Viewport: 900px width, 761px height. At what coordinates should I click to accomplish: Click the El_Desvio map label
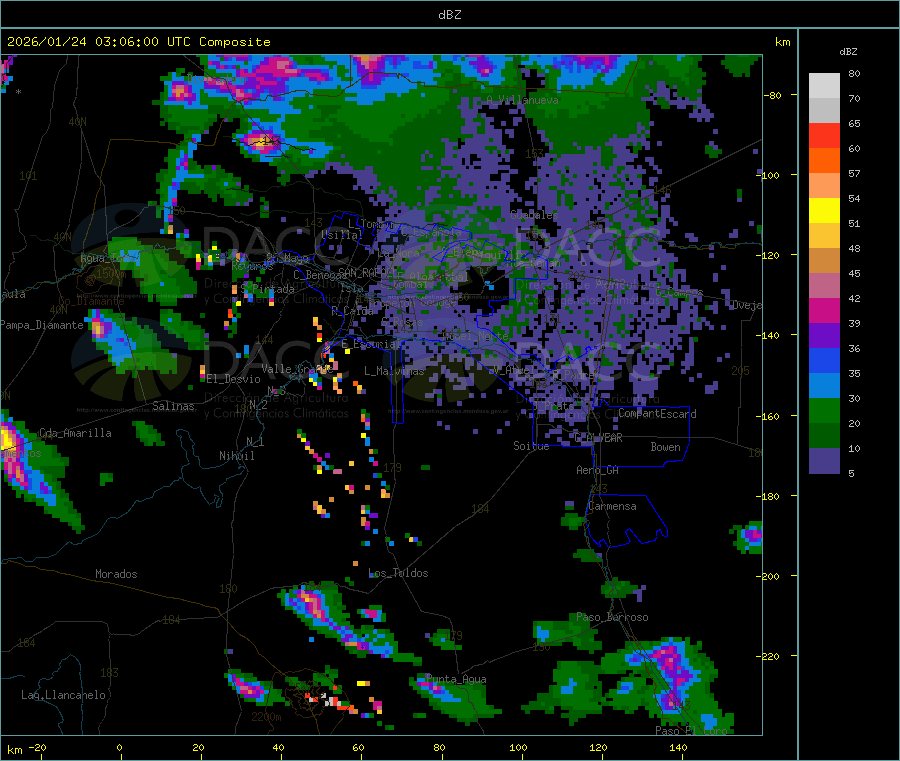[234, 379]
